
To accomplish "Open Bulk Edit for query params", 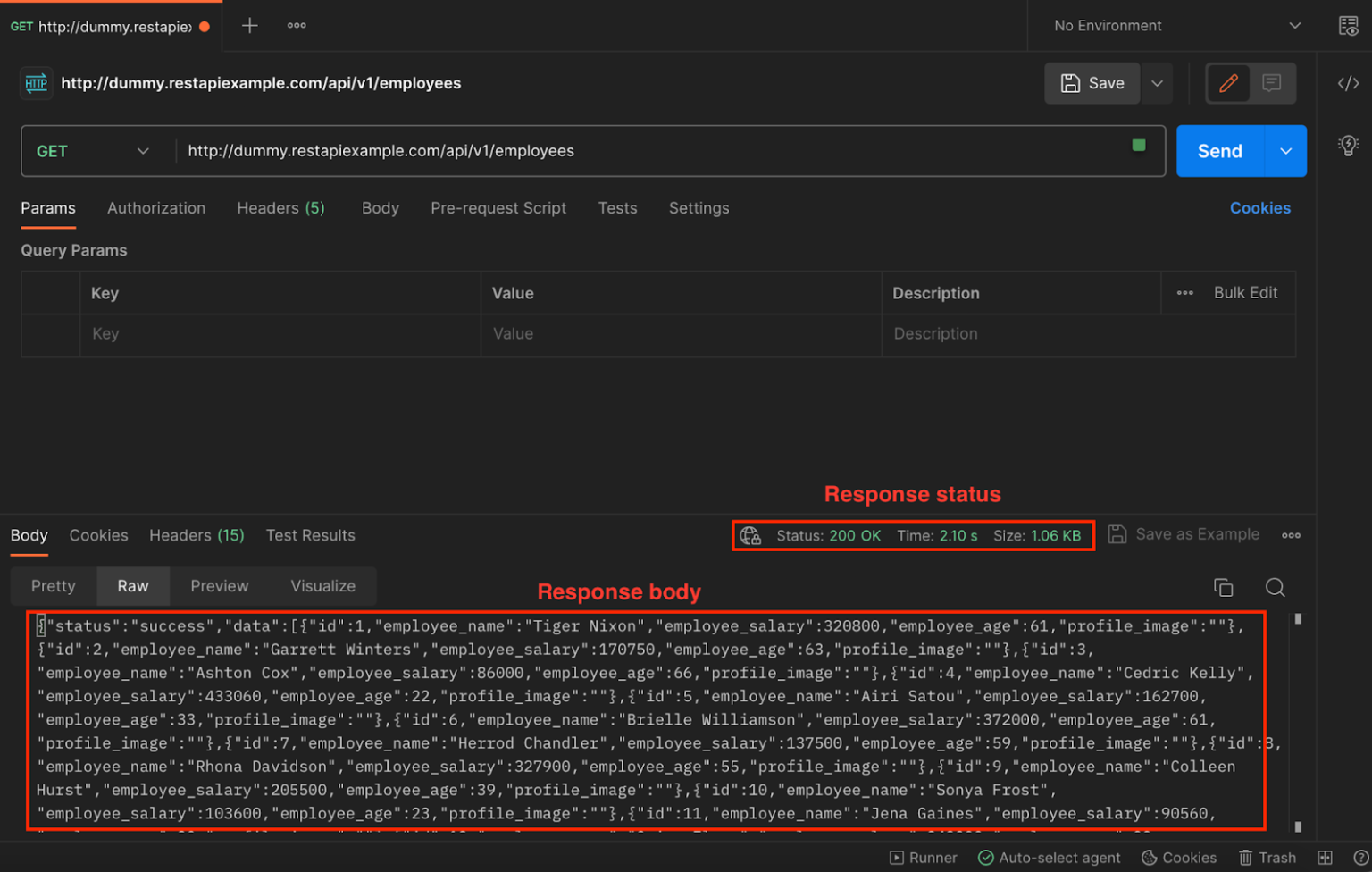I will click(x=1245, y=293).
